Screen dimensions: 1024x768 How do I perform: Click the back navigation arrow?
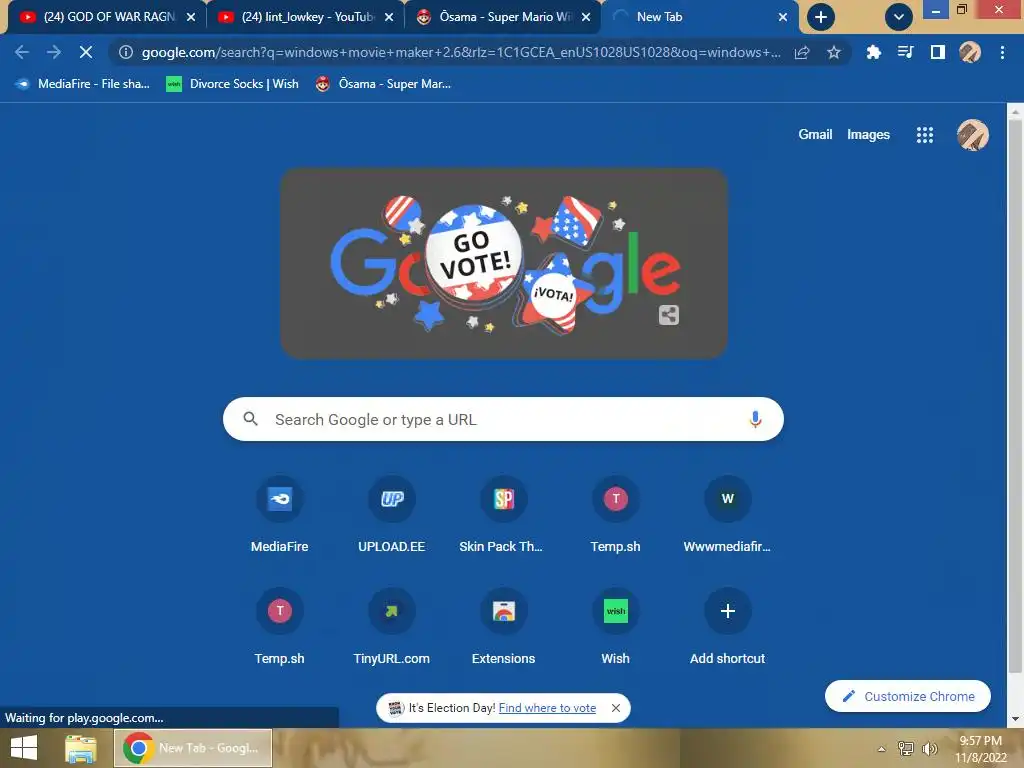coord(22,52)
